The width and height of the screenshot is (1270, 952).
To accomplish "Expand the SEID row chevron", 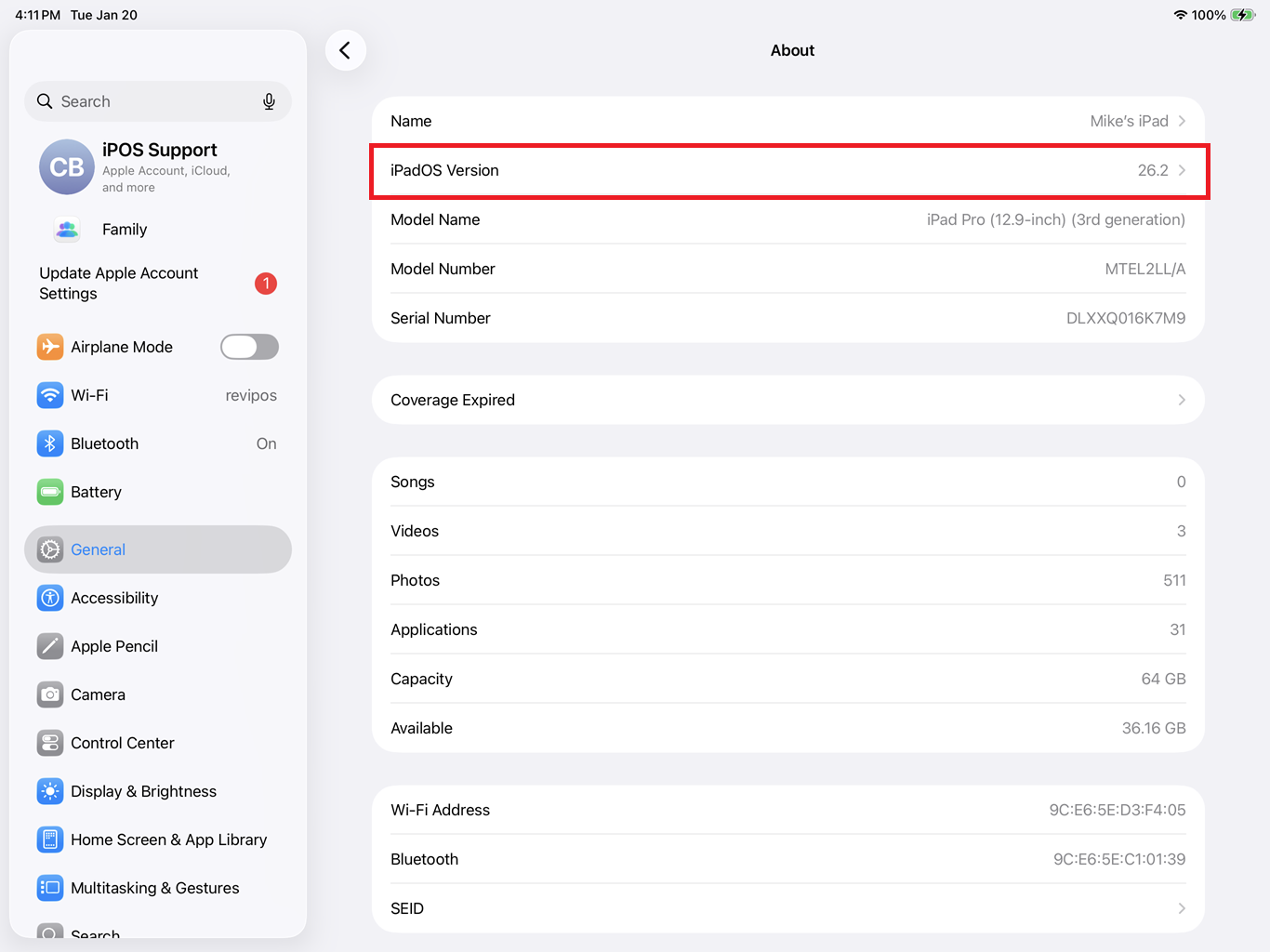I will (x=1182, y=908).
